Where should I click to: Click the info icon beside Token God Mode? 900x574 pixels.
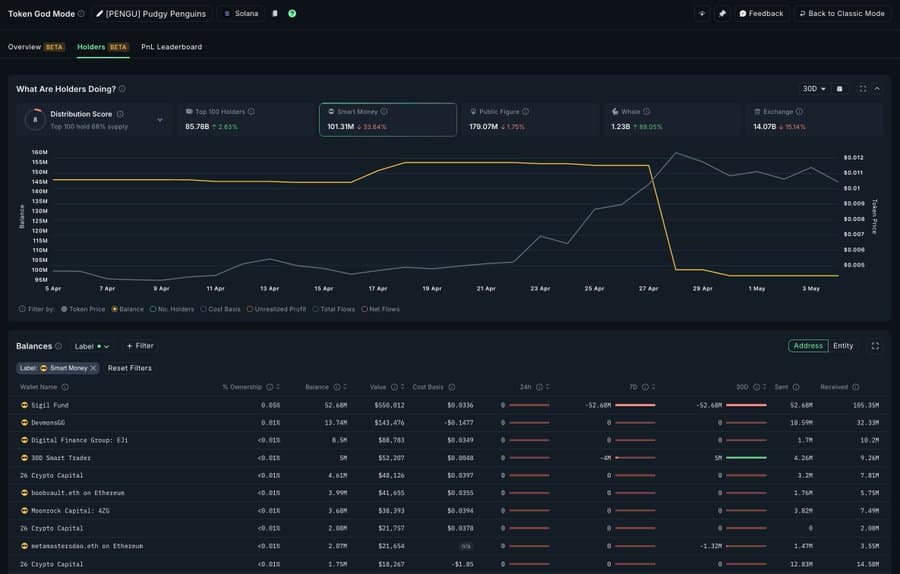point(81,13)
